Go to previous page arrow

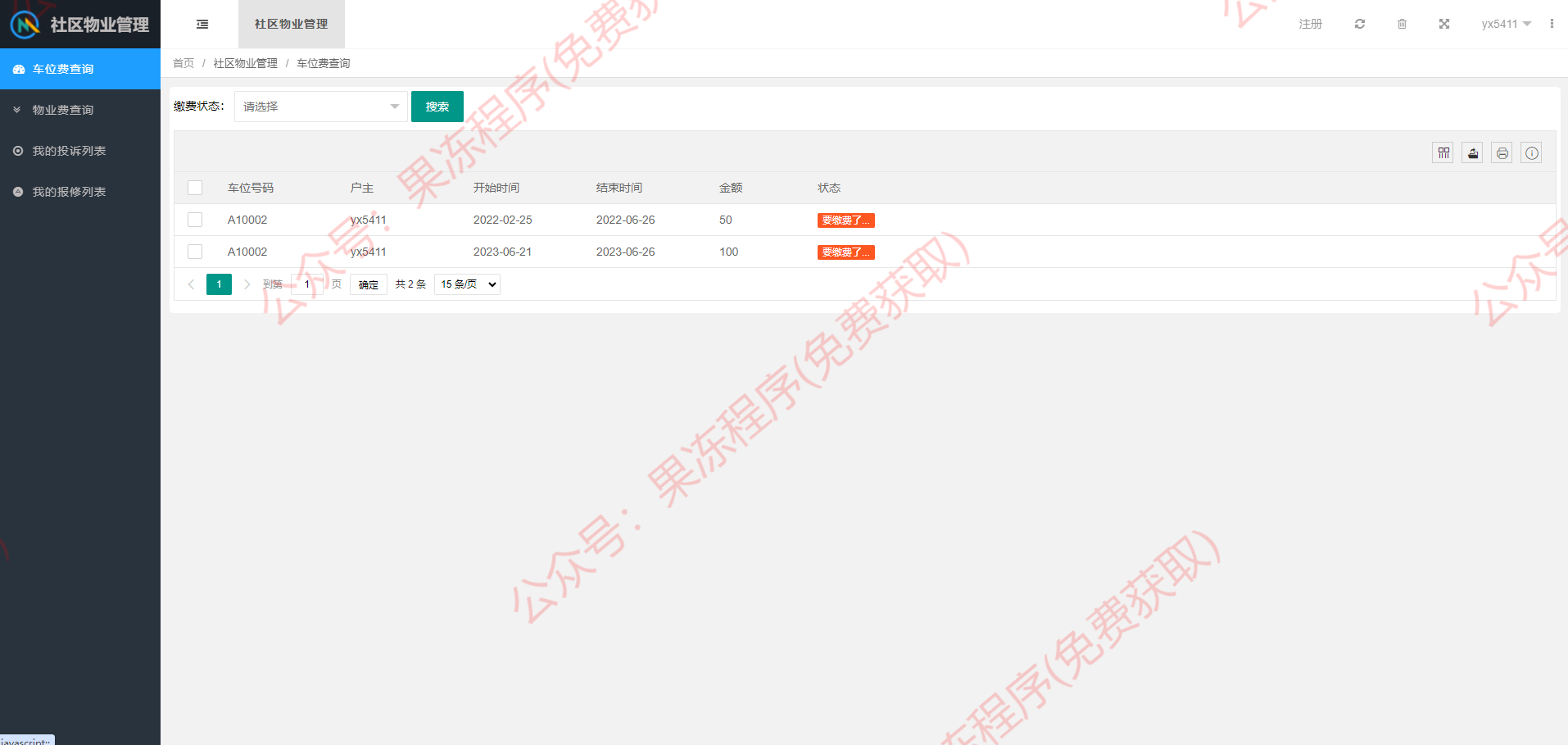[191, 284]
